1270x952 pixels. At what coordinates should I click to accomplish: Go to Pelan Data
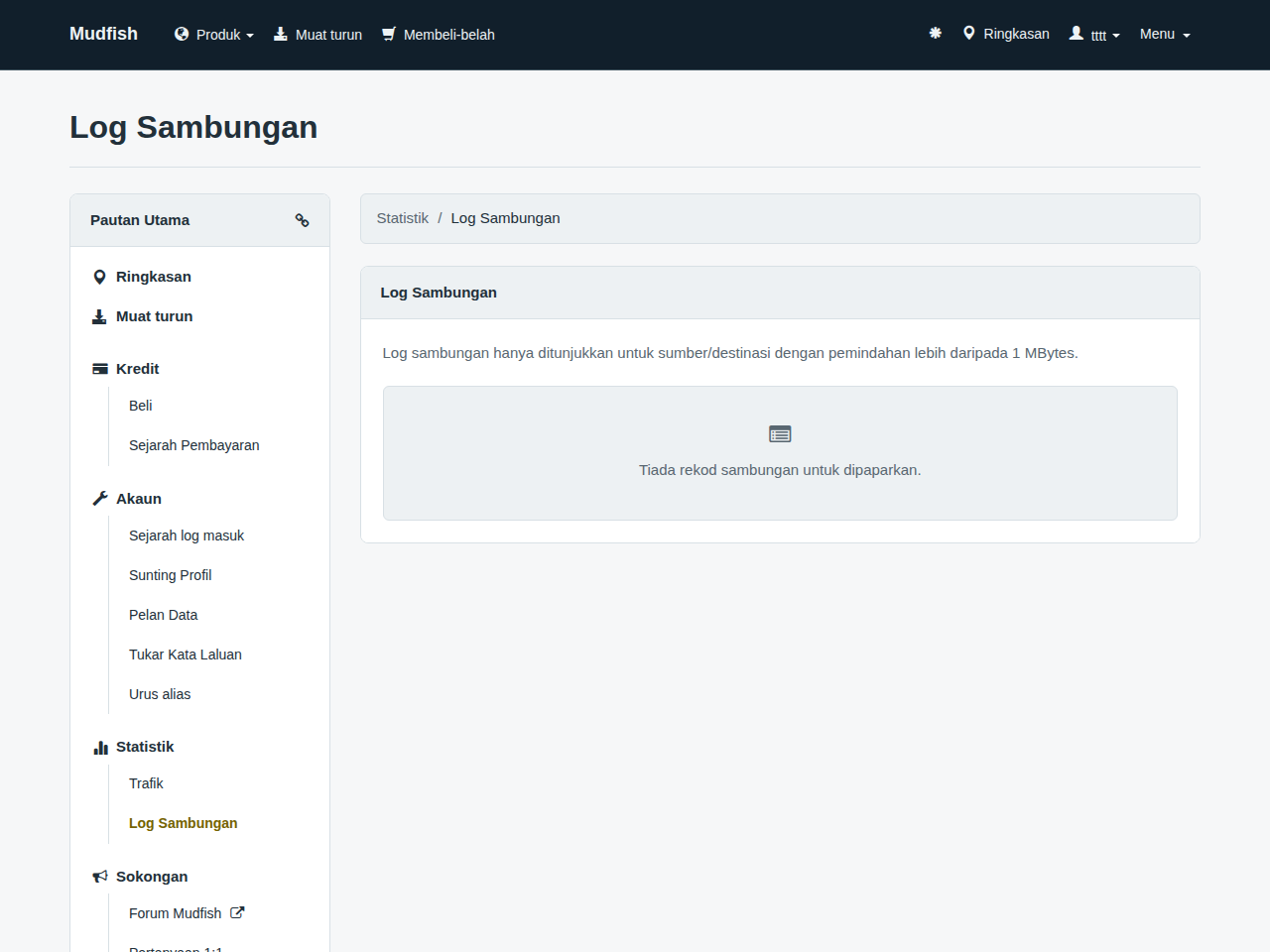164,615
